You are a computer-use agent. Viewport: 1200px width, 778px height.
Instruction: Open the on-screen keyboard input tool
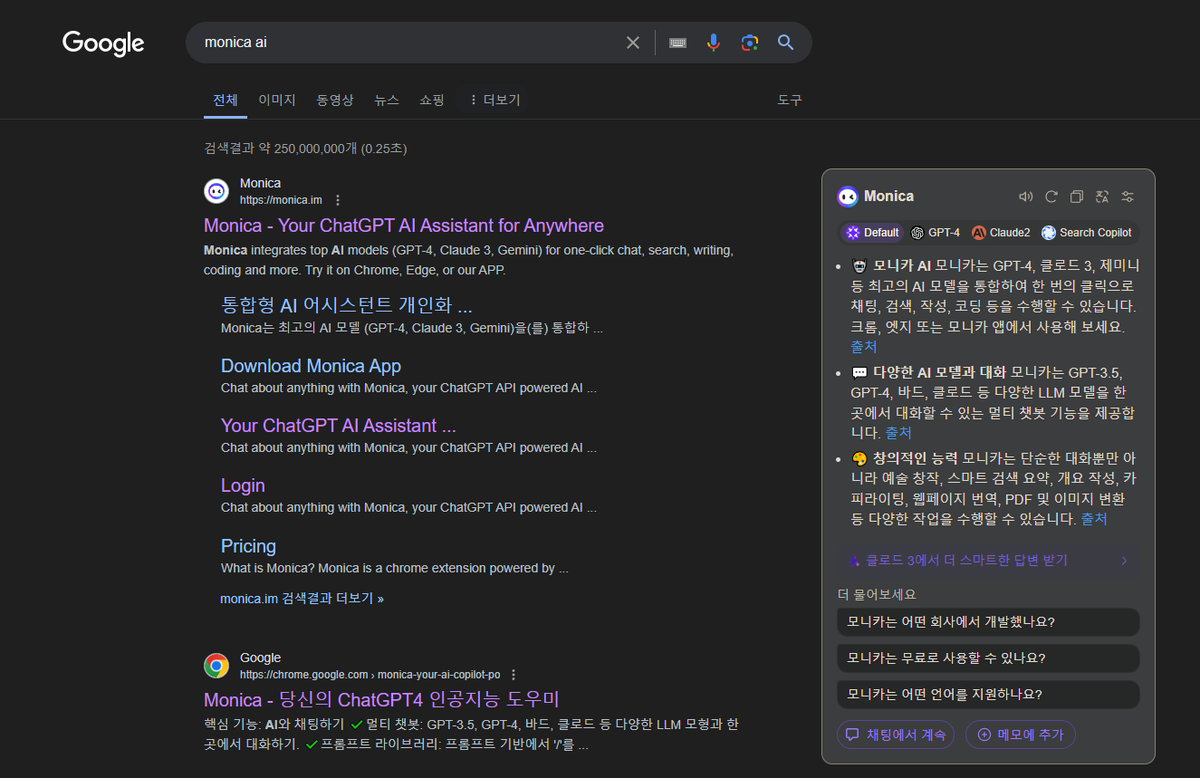678,43
